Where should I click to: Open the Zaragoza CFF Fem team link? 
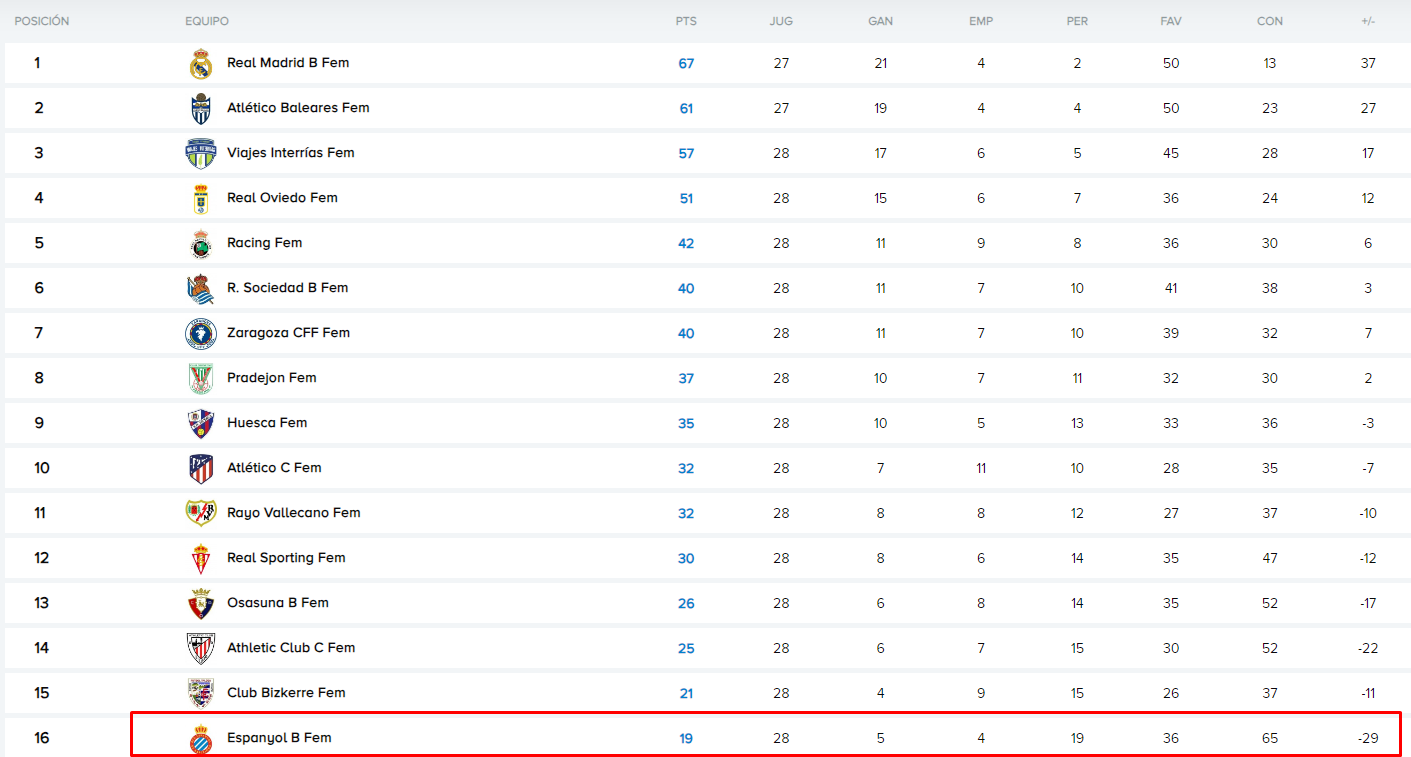[288, 333]
